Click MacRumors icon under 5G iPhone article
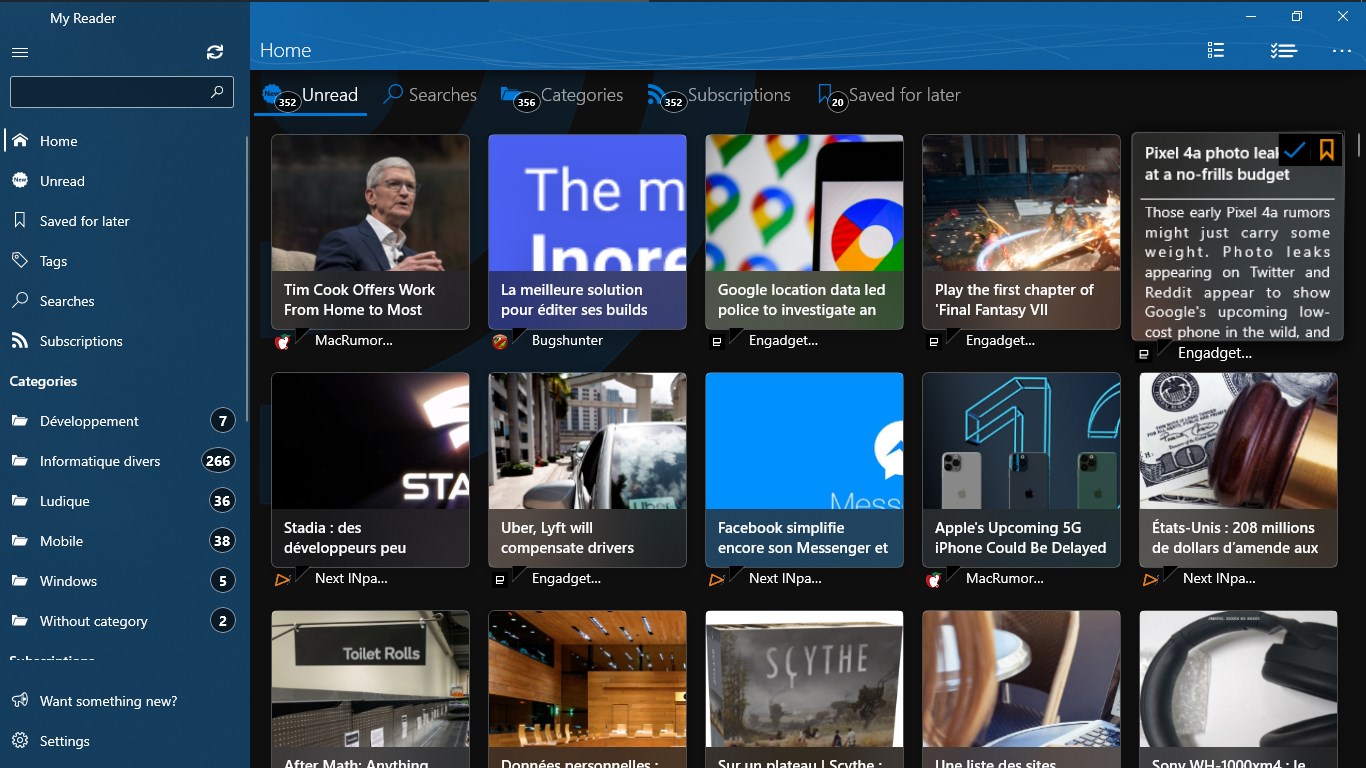This screenshot has height=768, width=1366. [x=934, y=579]
